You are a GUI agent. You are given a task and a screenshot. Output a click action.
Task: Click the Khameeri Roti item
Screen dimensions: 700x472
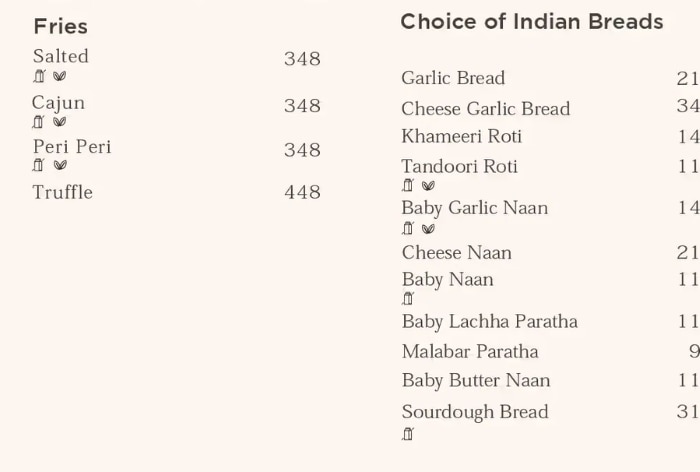coord(461,136)
